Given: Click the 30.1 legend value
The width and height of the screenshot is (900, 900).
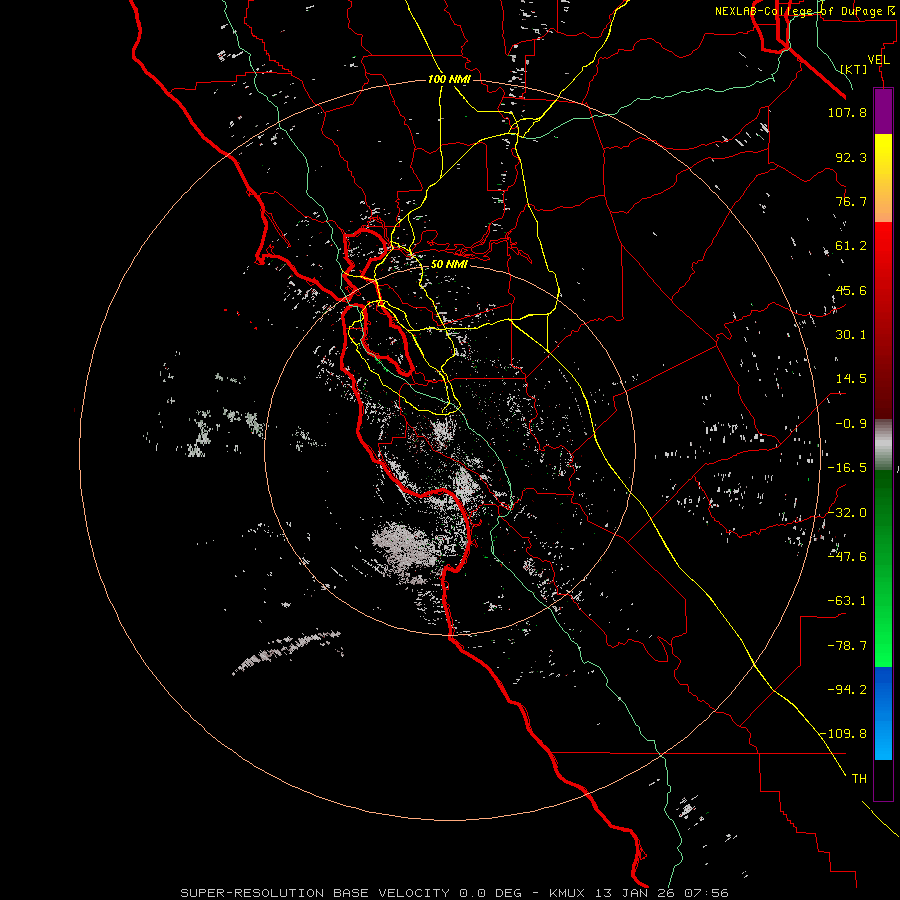Looking at the screenshot, I should coord(851,335).
